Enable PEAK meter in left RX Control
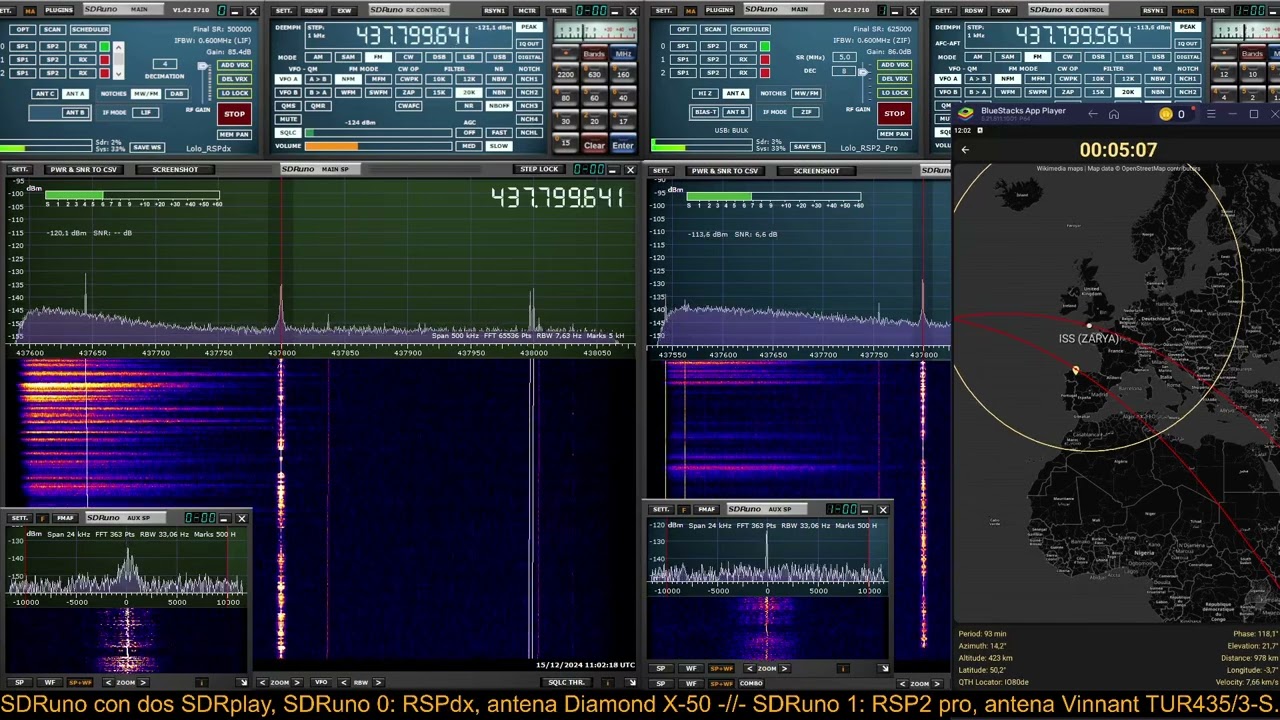This screenshot has width=1280, height=720. pos(529,27)
